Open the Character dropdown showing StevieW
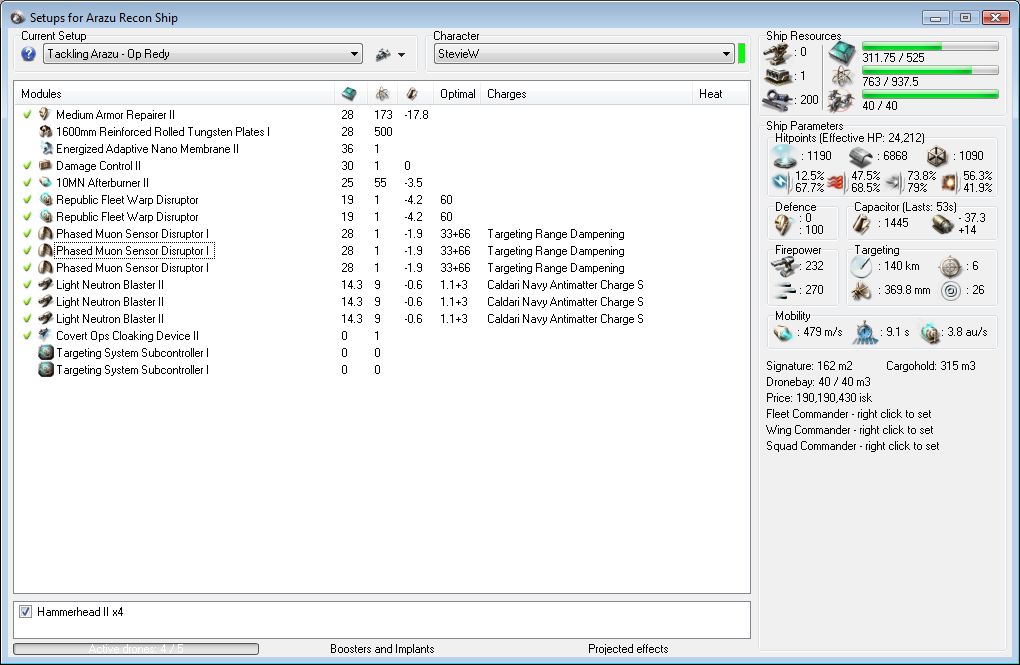The width and height of the screenshot is (1020, 665). tap(584, 54)
